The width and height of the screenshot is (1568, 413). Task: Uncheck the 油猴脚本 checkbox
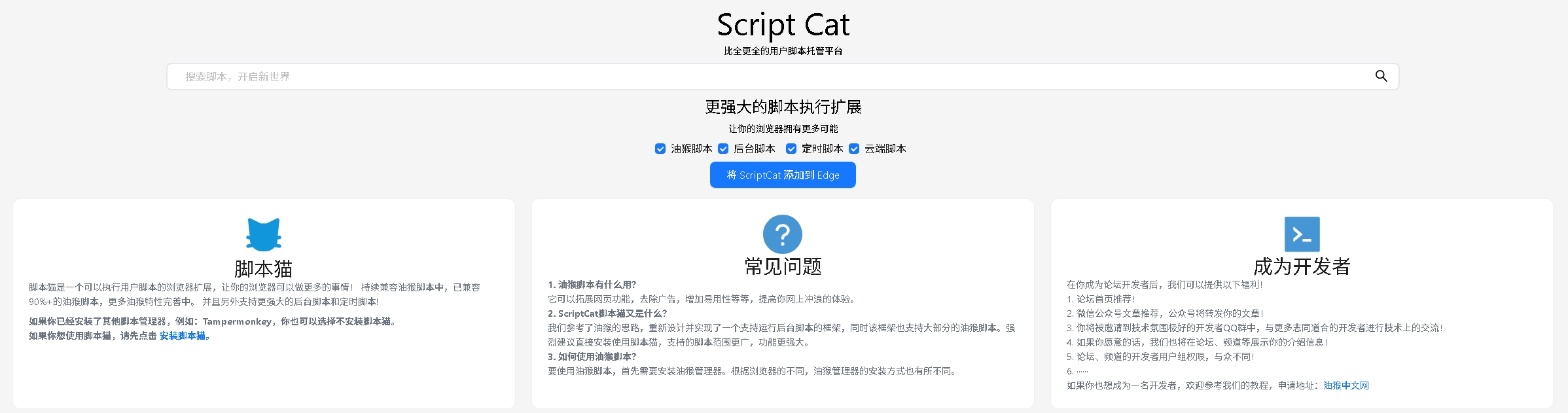(x=660, y=149)
